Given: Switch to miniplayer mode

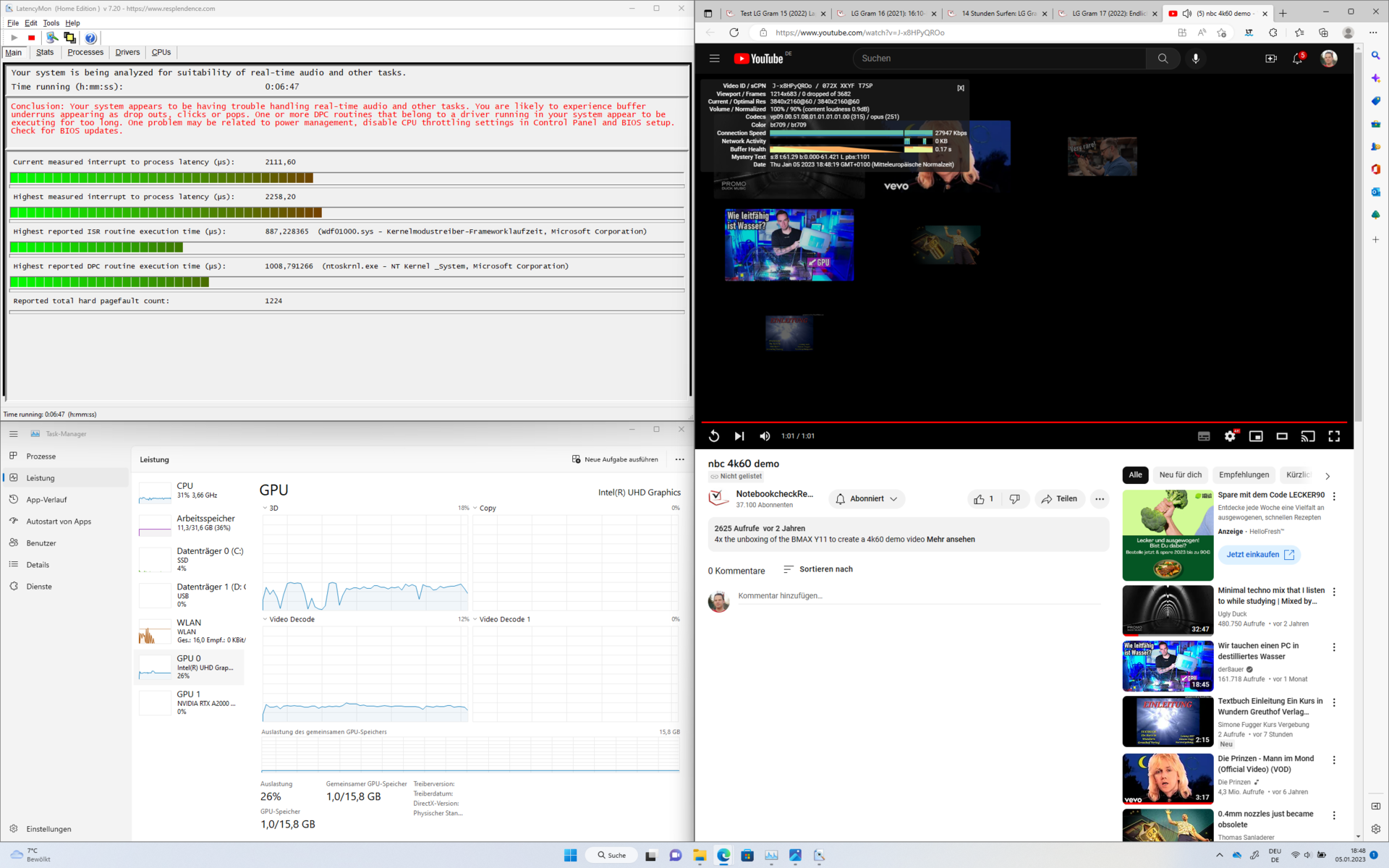Looking at the screenshot, I should tap(1256, 436).
